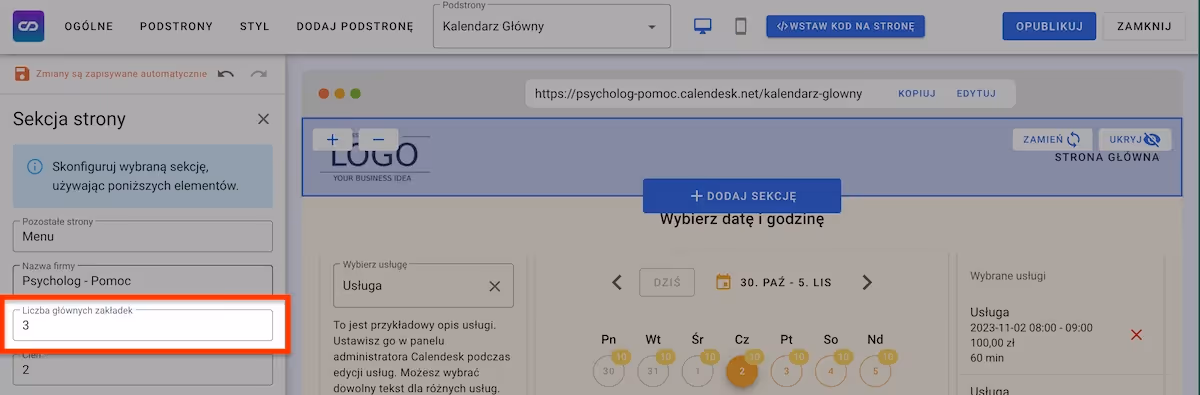Click the autosave floppy disk icon
Image resolution: width=1200 pixels, height=395 pixels.
pyautogui.click(x=21, y=74)
